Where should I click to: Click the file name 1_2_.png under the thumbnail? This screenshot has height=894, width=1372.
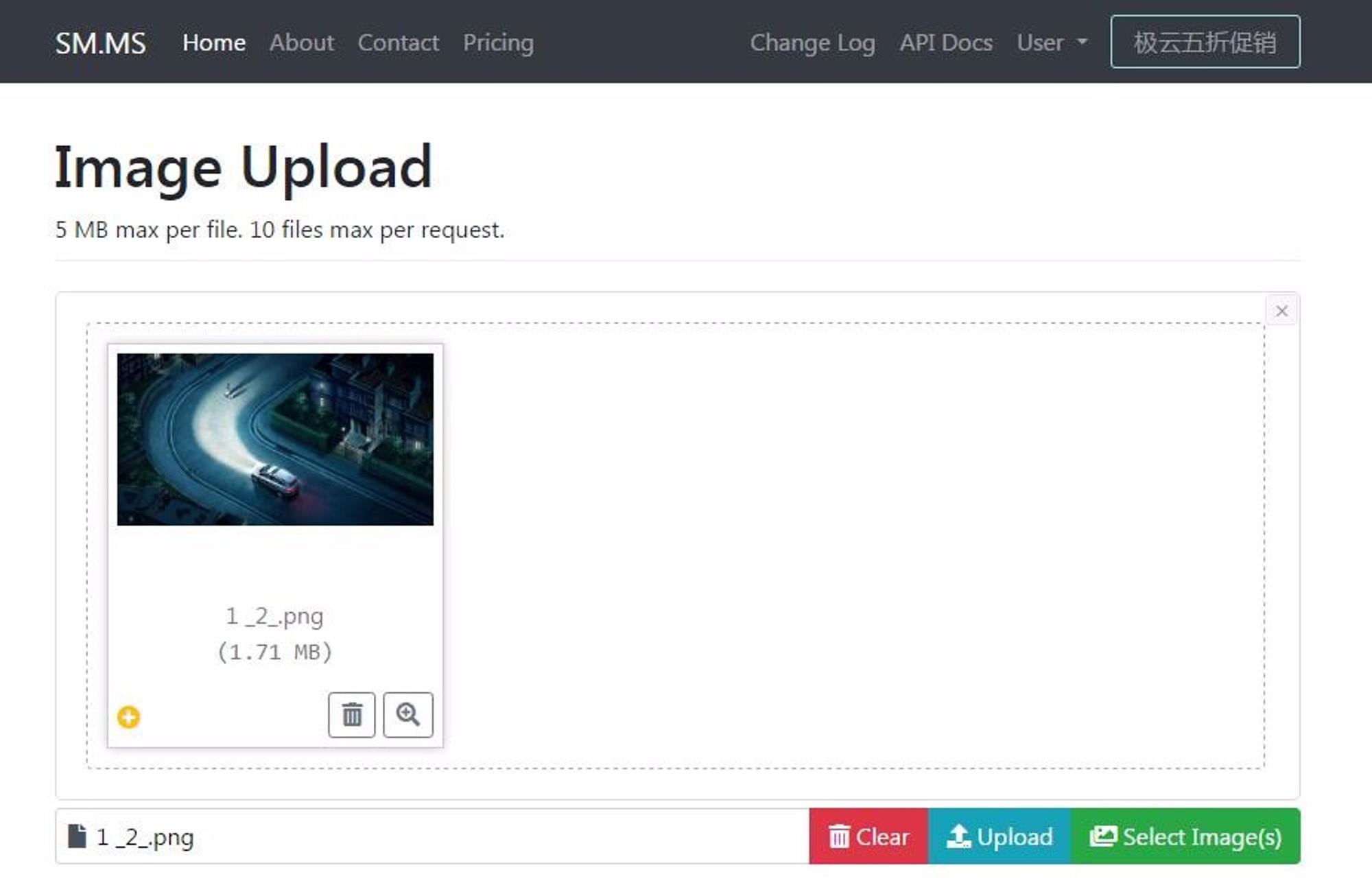point(275,616)
